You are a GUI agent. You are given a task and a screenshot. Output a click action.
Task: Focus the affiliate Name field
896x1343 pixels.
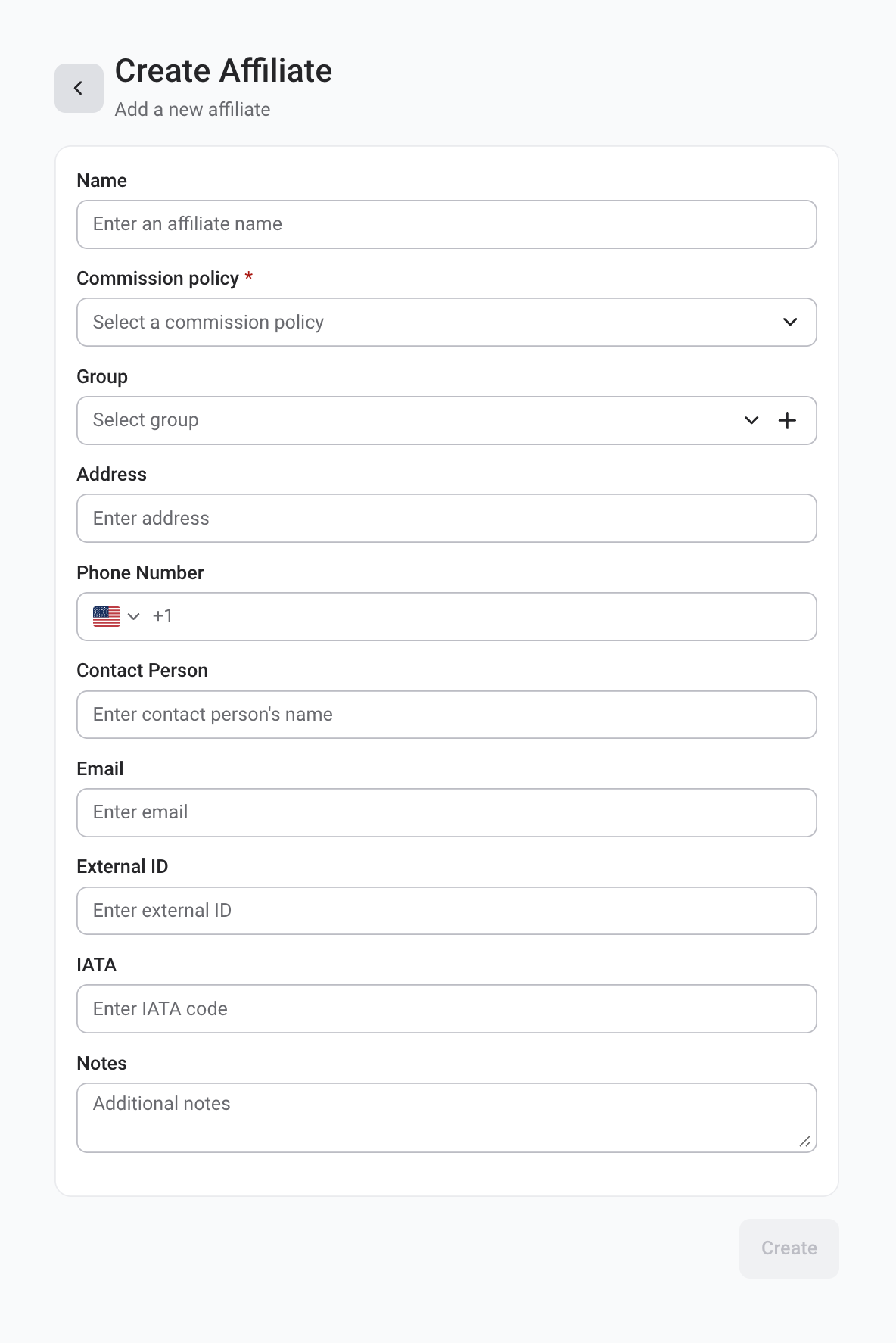(x=446, y=225)
